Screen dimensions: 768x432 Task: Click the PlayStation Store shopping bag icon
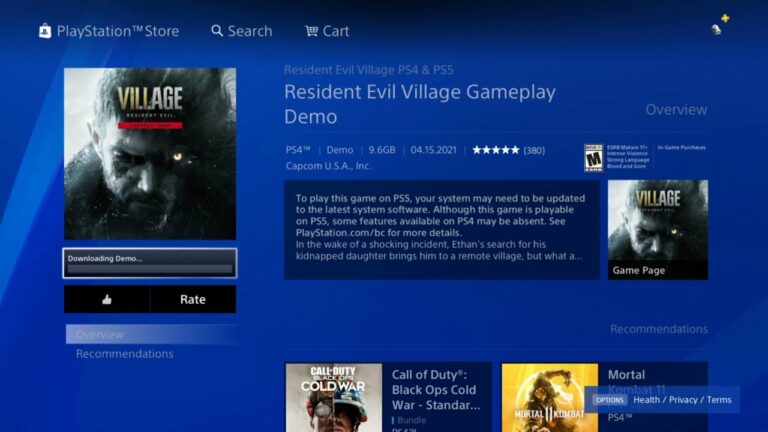tap(45, 31)
